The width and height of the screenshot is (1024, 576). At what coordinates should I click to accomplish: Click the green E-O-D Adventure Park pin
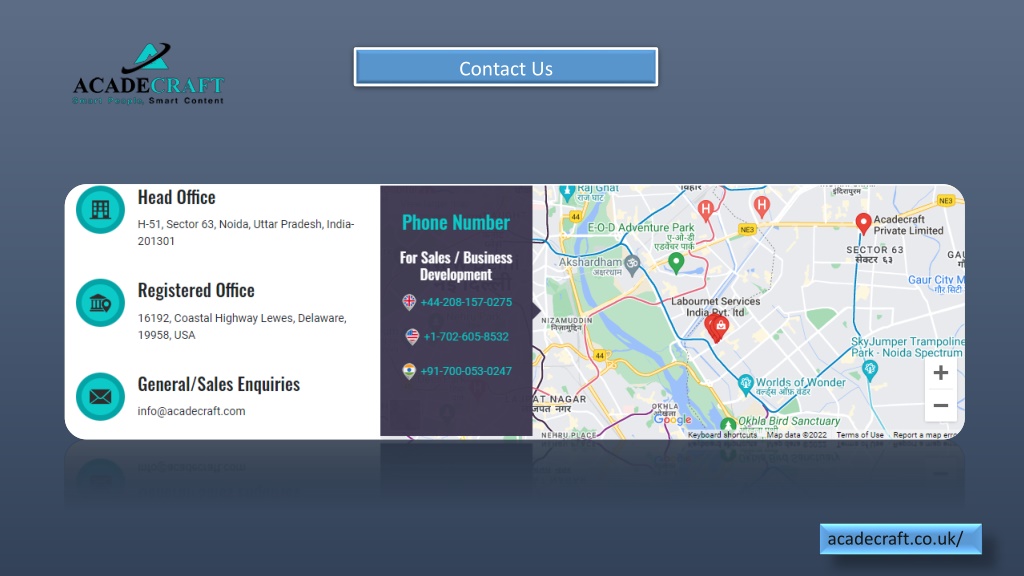click(x=676, y=263)
